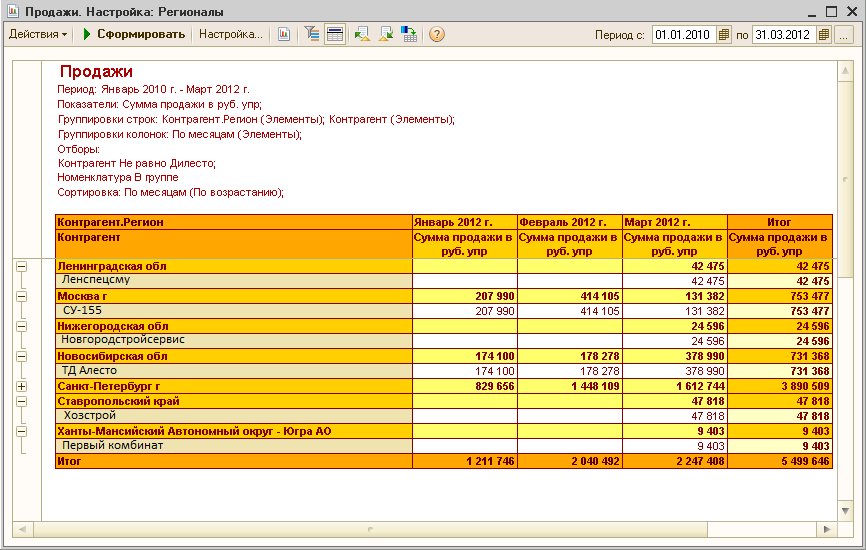Image resolution: width=866 pixels, height=550 pixels.
Task: Toggle the report header table icon
Action: [335, 34]
